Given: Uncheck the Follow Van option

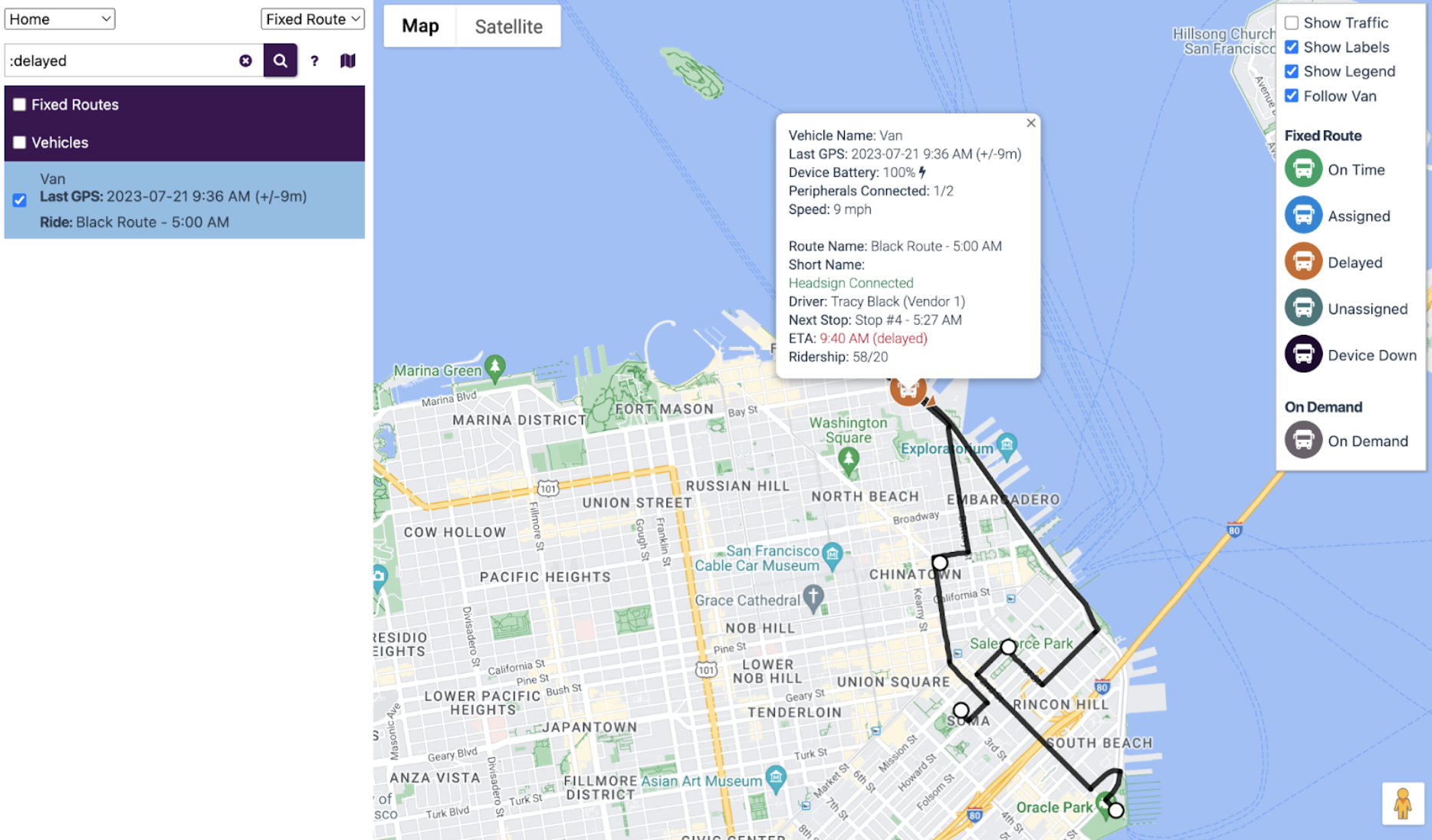Looking at the screenshot, I should 1292,96.
